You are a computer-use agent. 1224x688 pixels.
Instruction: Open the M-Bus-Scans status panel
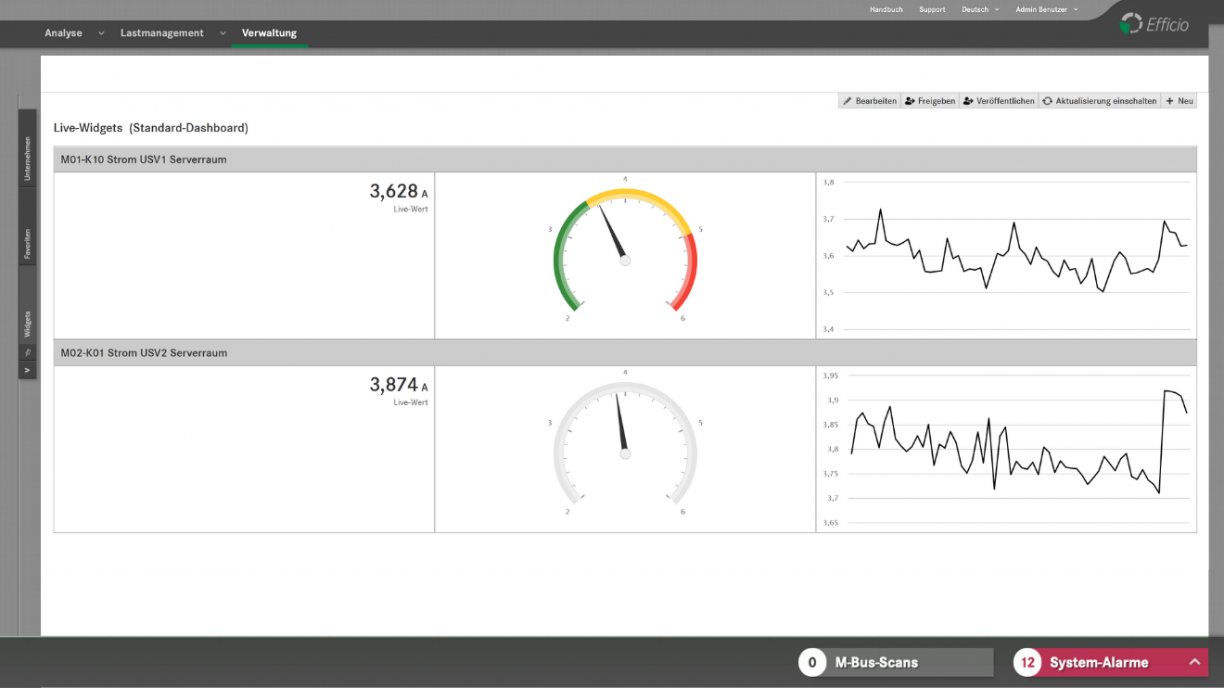pyautogui.click(x=896, y=662)
